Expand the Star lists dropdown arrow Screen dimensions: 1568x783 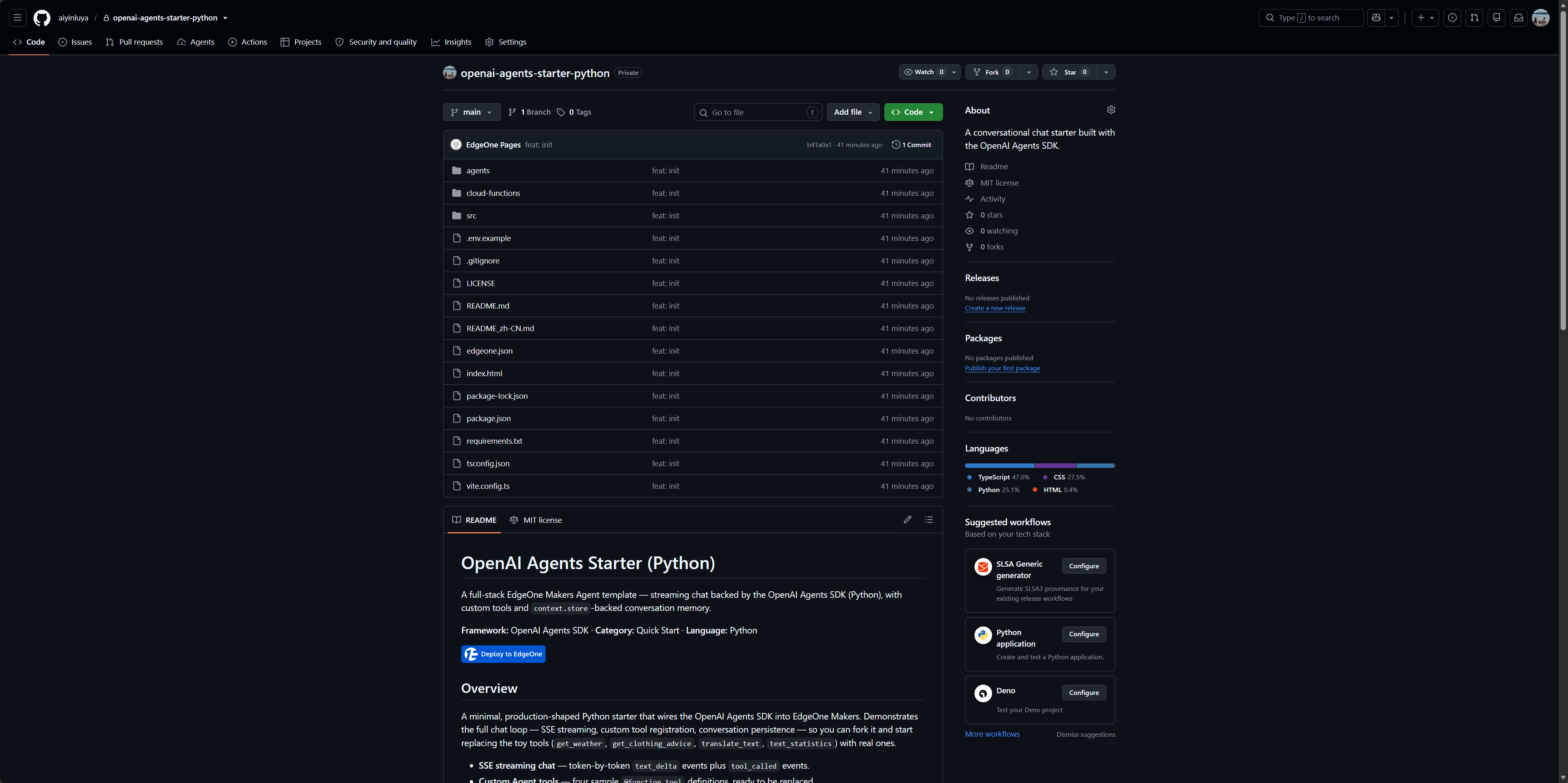1106,72
